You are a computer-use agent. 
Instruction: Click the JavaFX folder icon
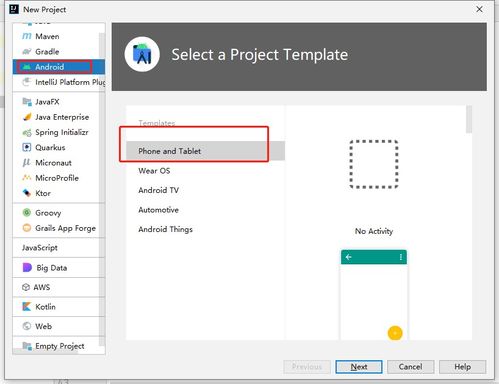(27, 101)
